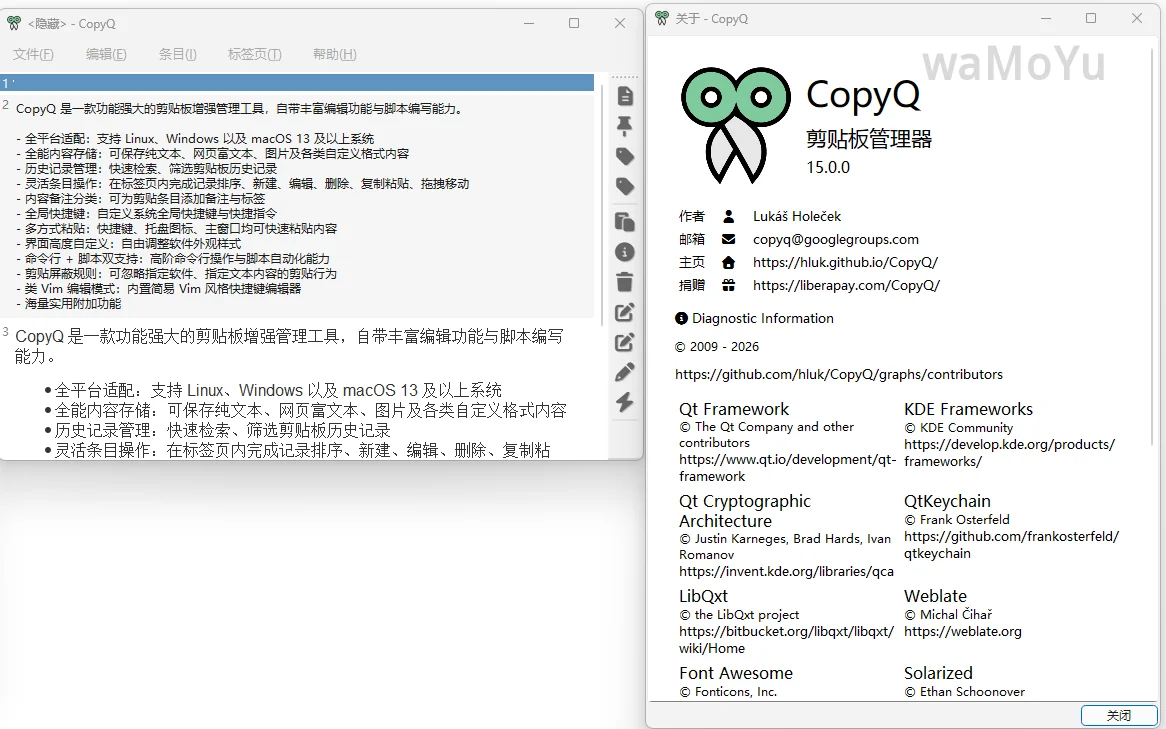Minimize the About CopyQ window
The width and height of the screenshot is (1166, 729).
1046,19
